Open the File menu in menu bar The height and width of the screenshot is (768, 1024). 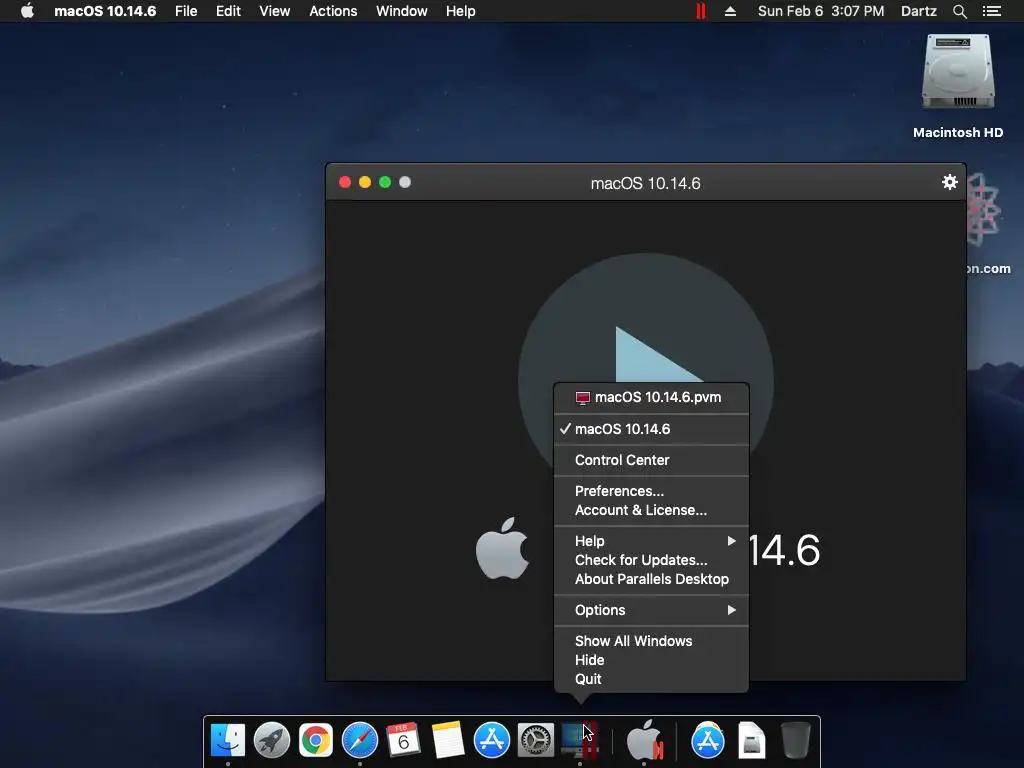[x=186, y=11]
